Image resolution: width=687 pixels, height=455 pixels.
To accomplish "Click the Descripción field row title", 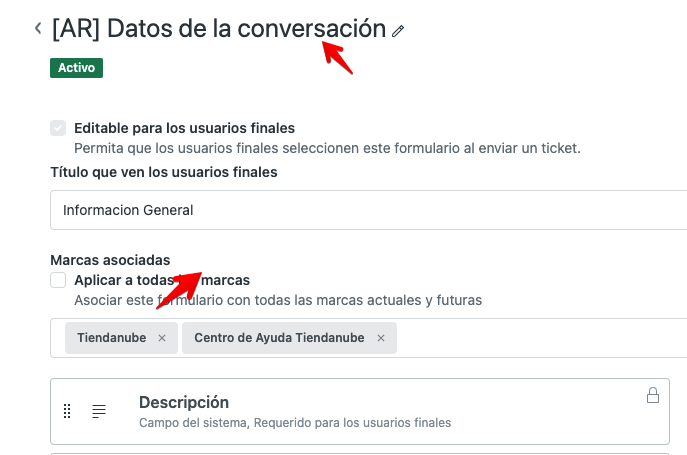I will coord(184,402).
